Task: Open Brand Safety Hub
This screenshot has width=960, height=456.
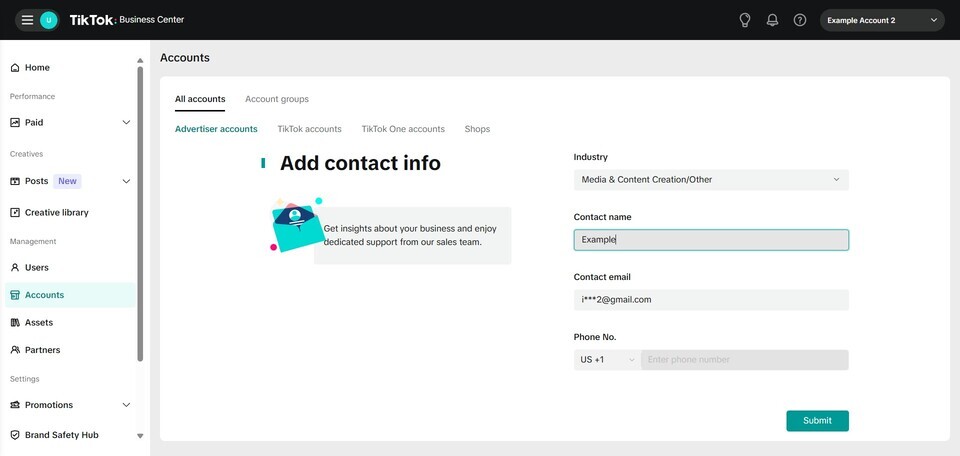Action: coord(61,436)
